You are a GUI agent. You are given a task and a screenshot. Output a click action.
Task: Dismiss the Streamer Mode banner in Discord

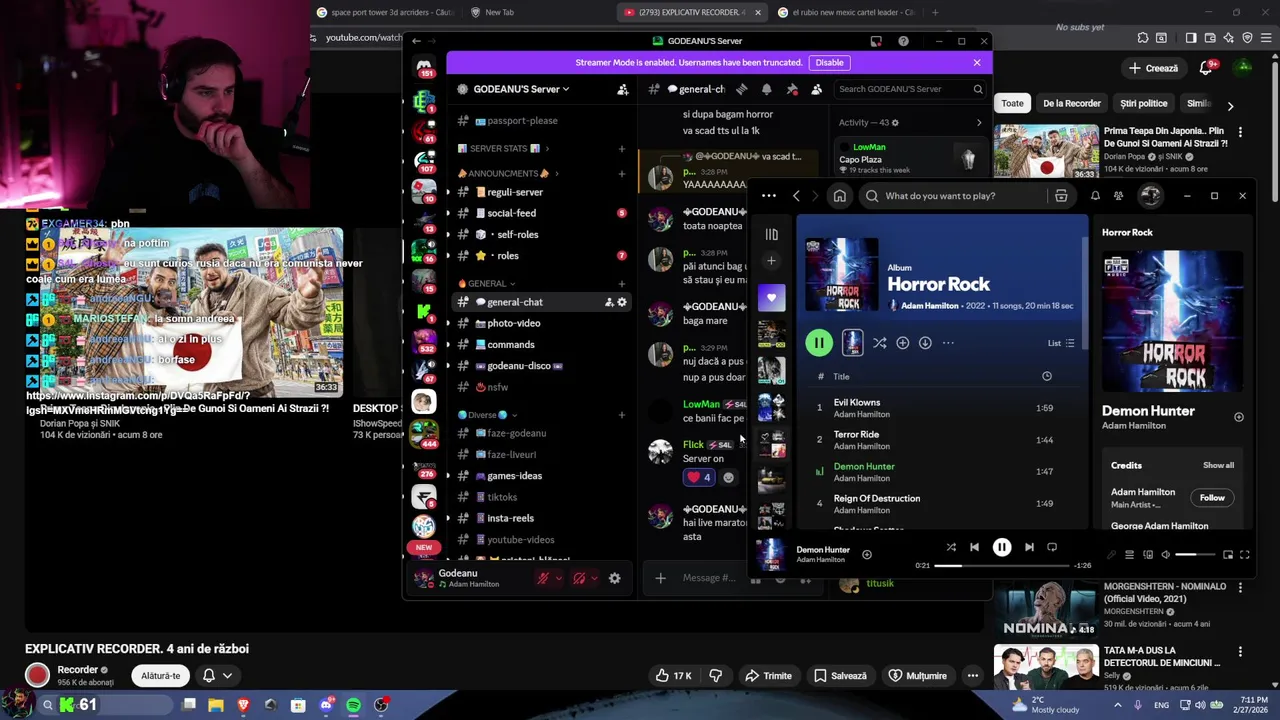[977, 62]
